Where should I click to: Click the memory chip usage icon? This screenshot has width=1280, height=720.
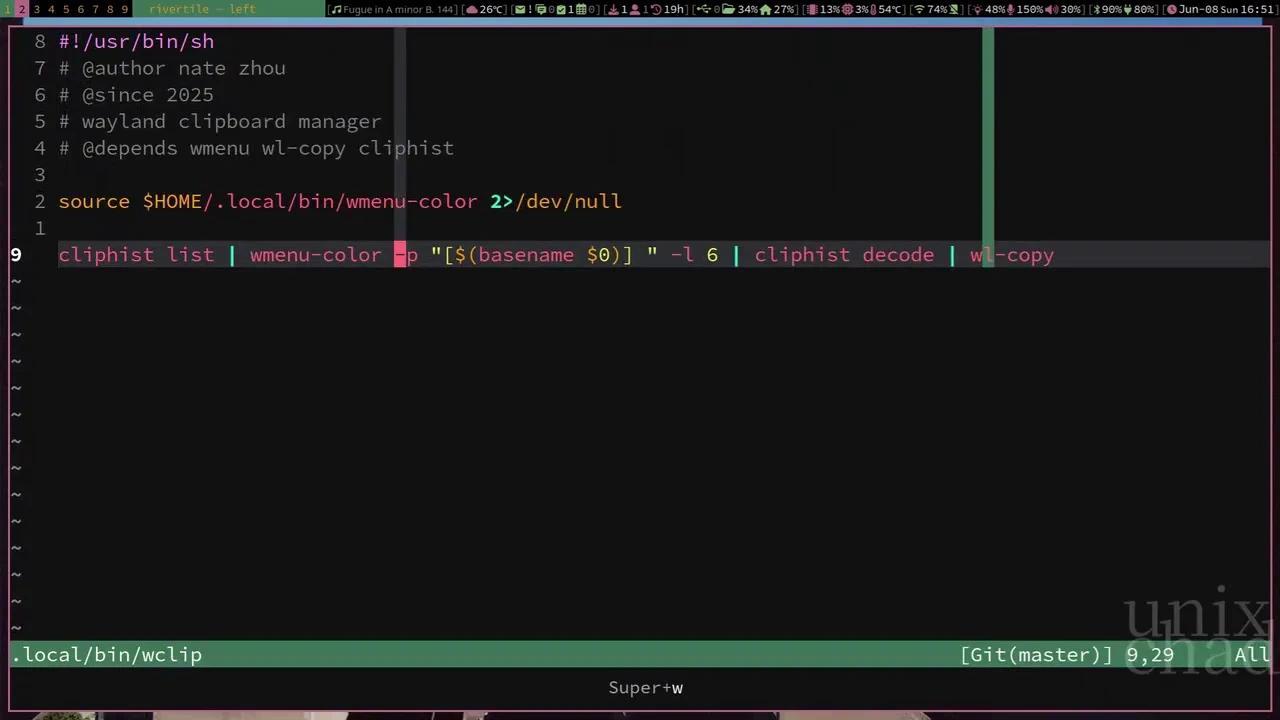812,9
